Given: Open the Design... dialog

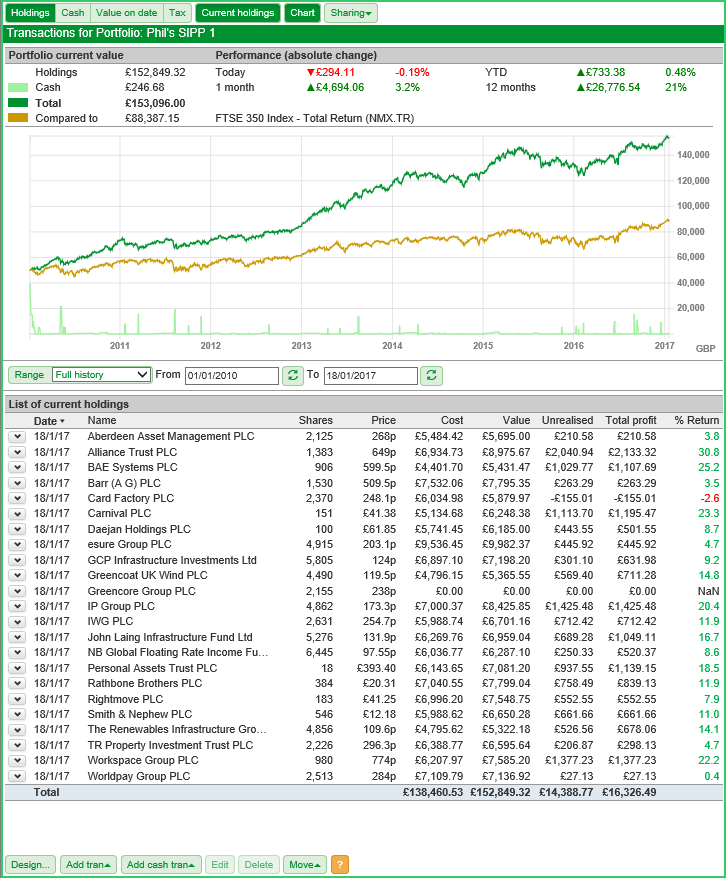Looking at the screenshot, I should click(30, 865).
